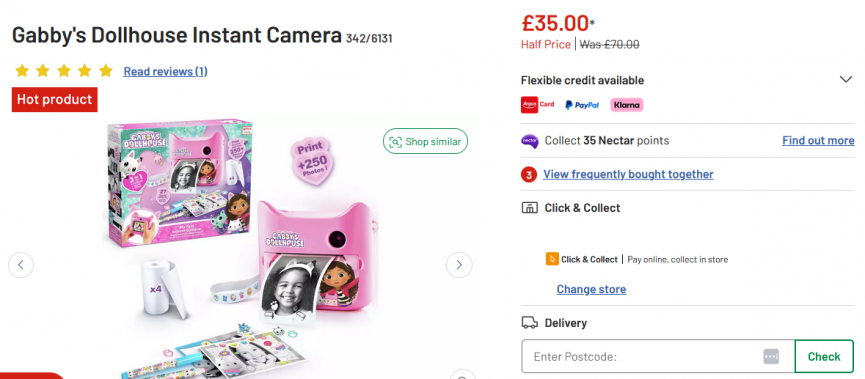Show next product image arrow
Image resolution: width=865 pixels, height=379 pixels.
tap(459, 265)
